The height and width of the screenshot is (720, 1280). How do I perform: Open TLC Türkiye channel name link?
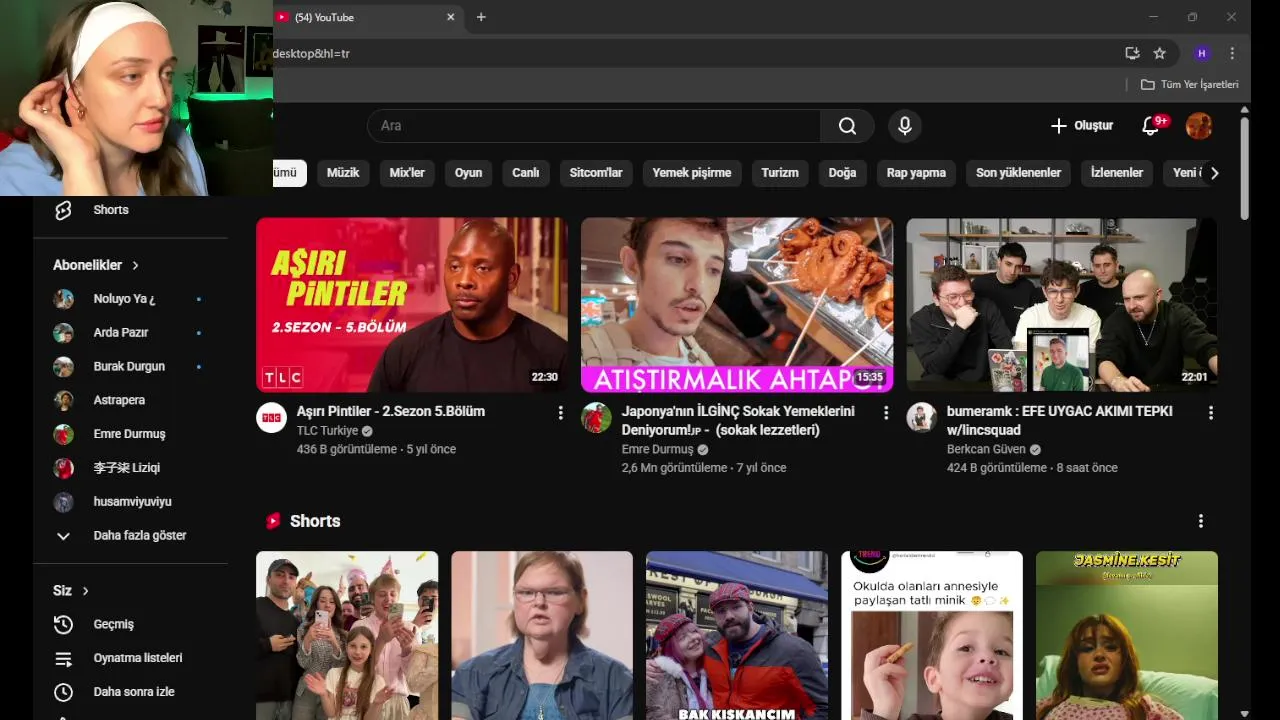click(x=327, y=431)
